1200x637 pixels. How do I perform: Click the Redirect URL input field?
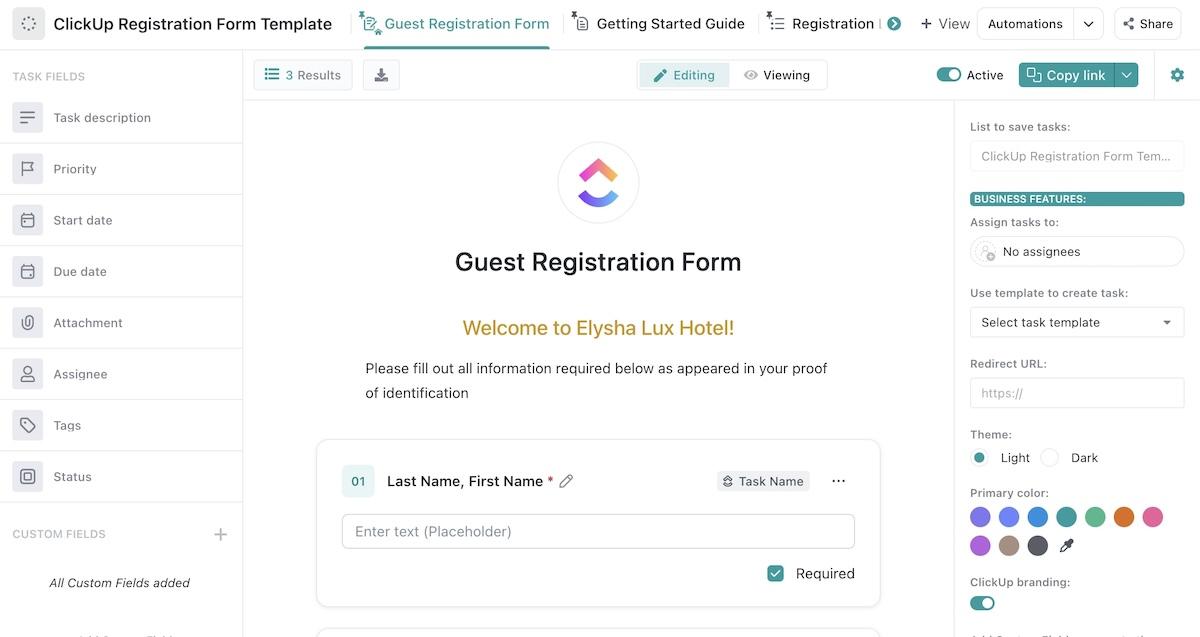click(x=1076, y=393)
